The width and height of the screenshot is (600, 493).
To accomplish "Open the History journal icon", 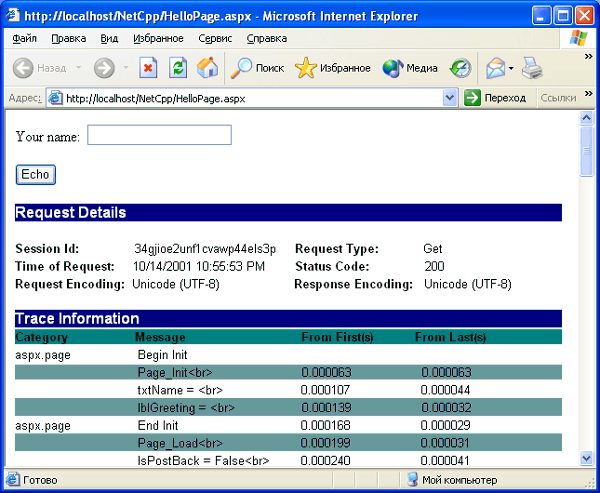I will tap(460, 68).
